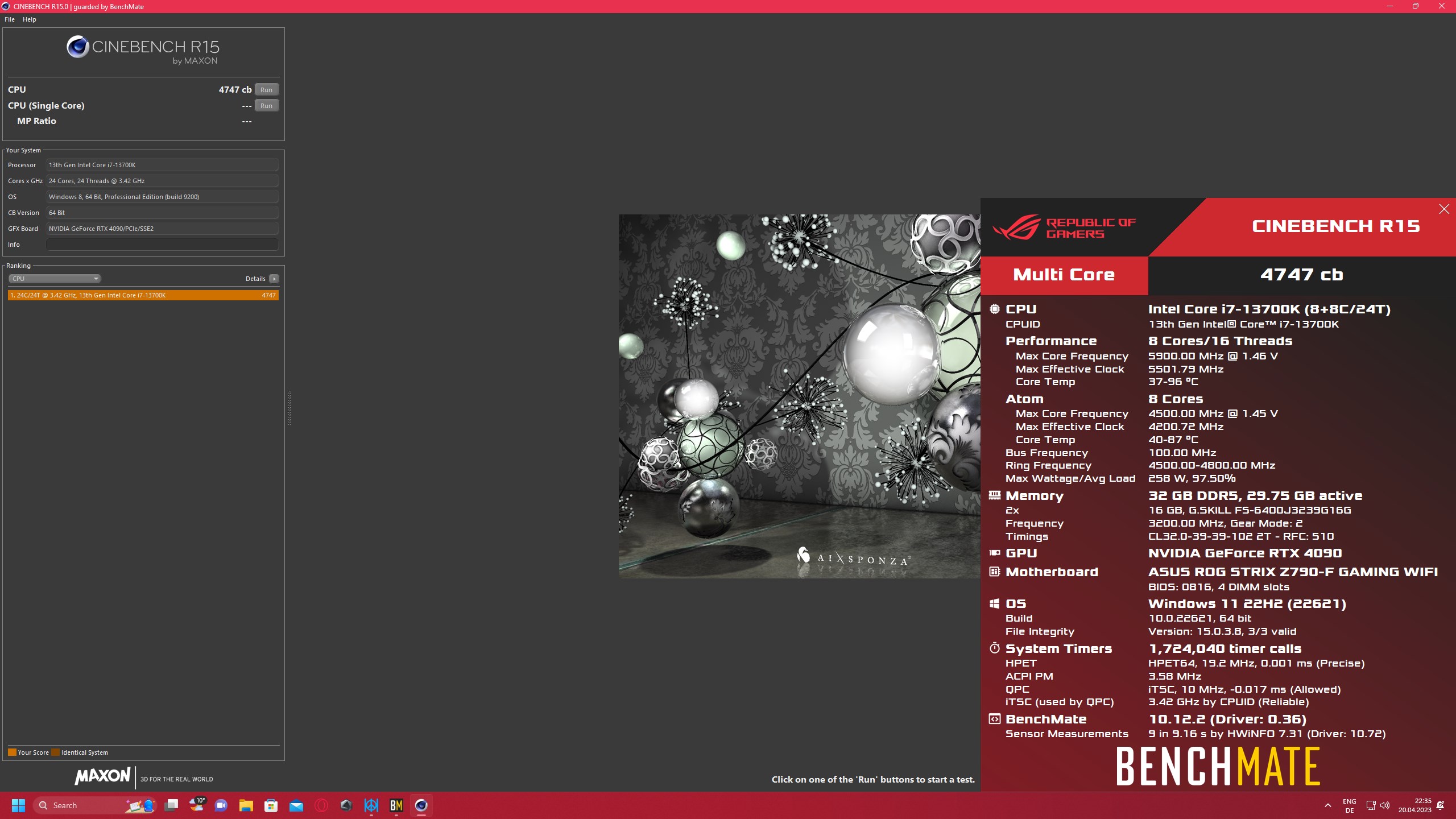Click the Windows OS icon in BenchMate panel

[x=994, y=603]
